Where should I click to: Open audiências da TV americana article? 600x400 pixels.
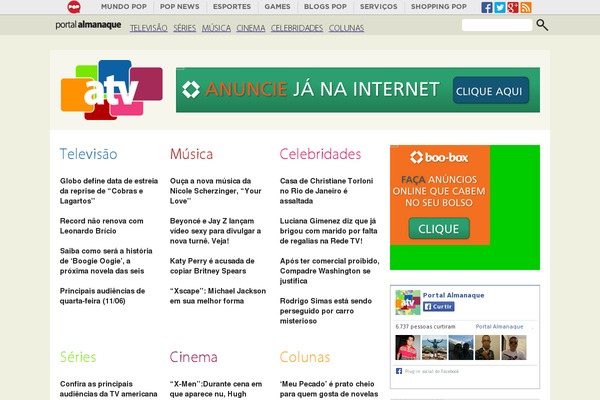click(x=109, y=389)
